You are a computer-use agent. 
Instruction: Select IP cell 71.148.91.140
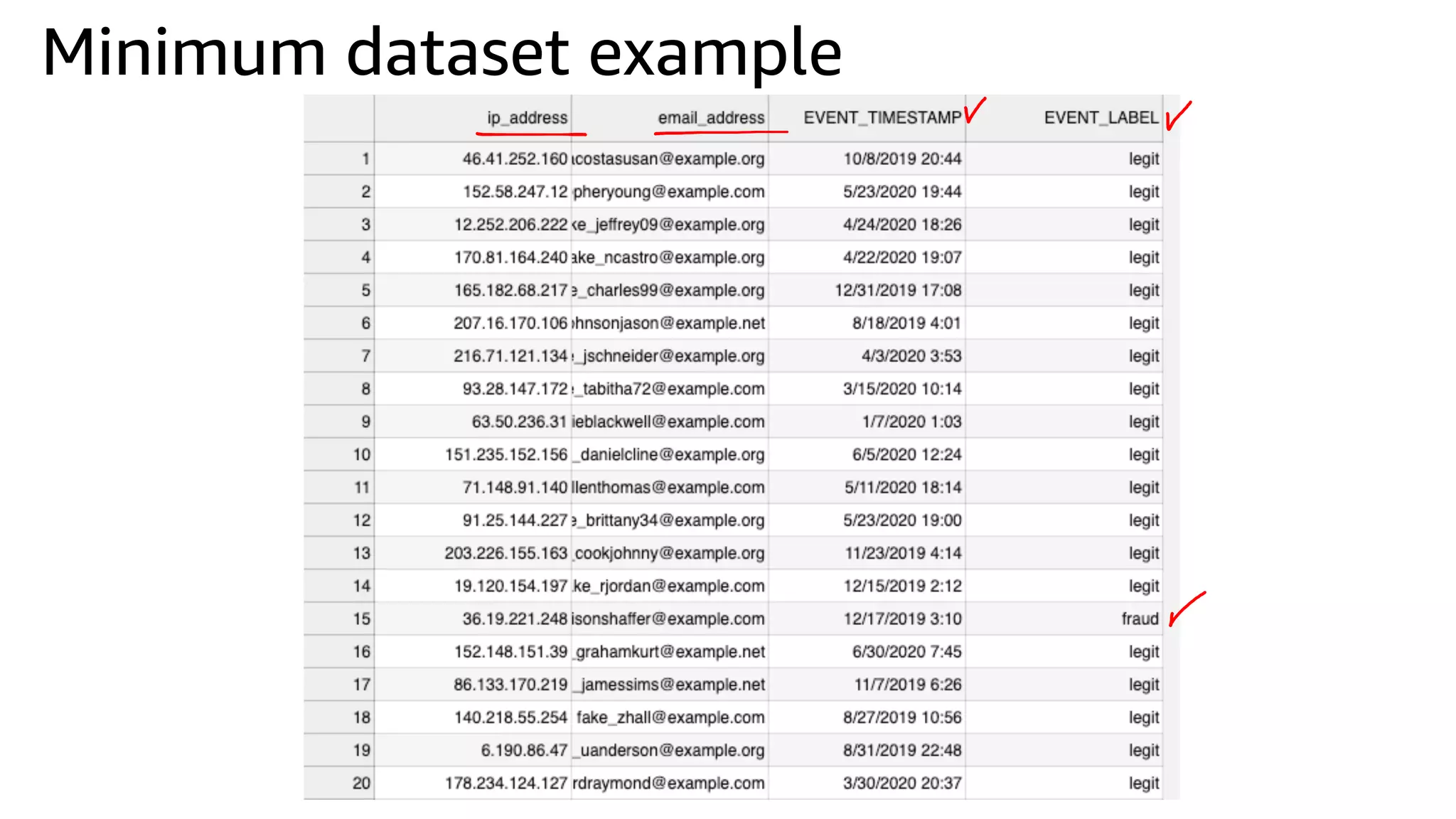click(x=473, y=487)
